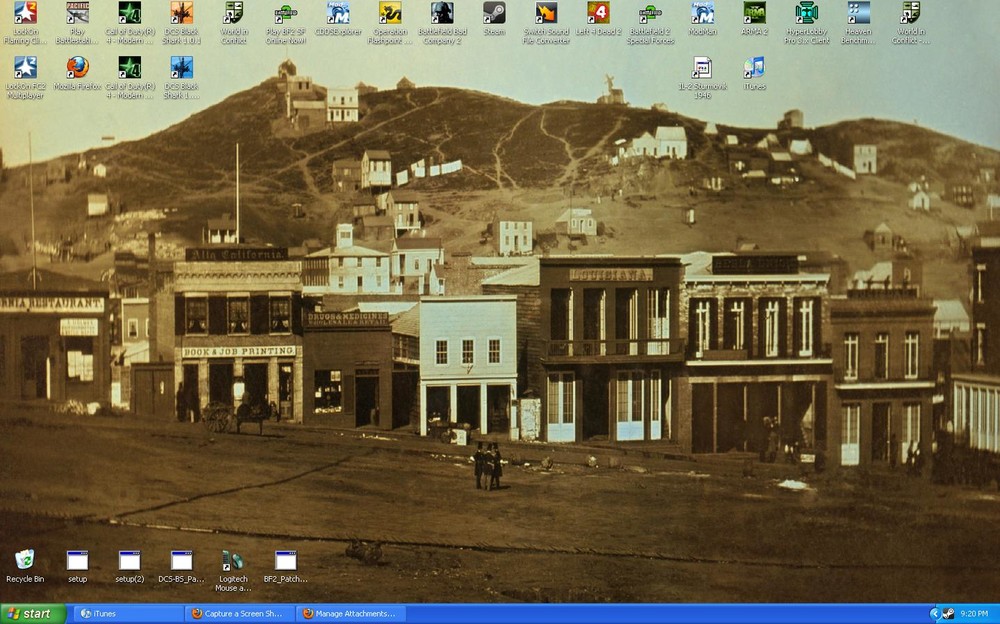Click the ARMA 2 desktop icon
The width and height of the screenshot is (1000, 624).
(x=754, y=13)
